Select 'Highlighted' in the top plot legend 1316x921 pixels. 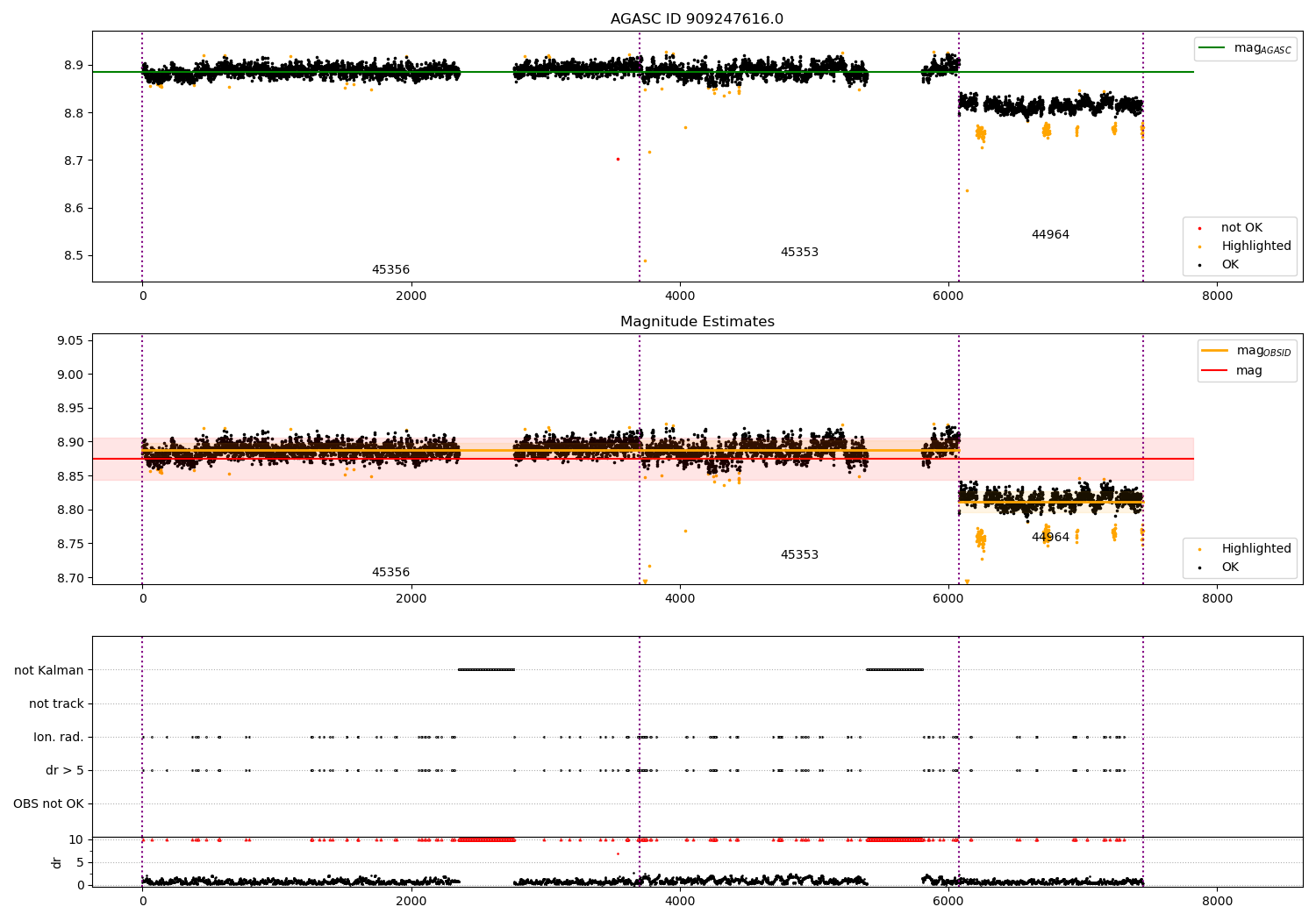click(1256, 246)
